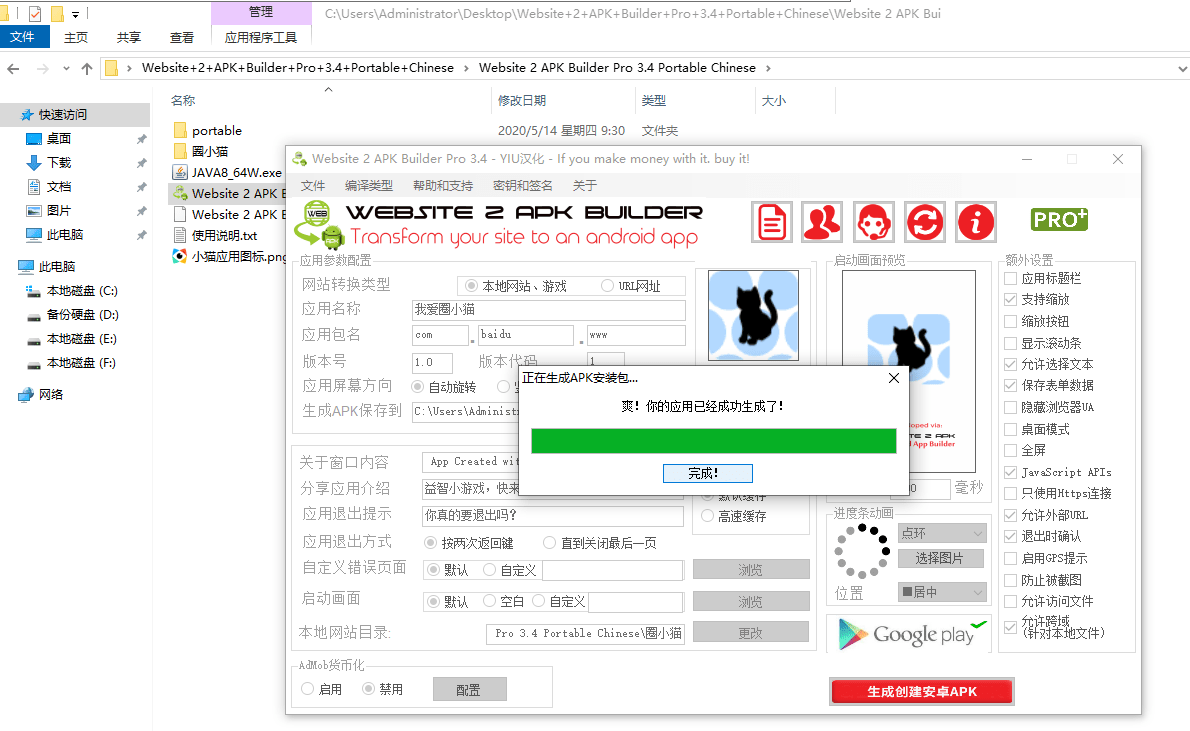Enable 应用标题栏 checkbox
The width and height of the screenshot is (1190, 731).
click(1010, 279)
